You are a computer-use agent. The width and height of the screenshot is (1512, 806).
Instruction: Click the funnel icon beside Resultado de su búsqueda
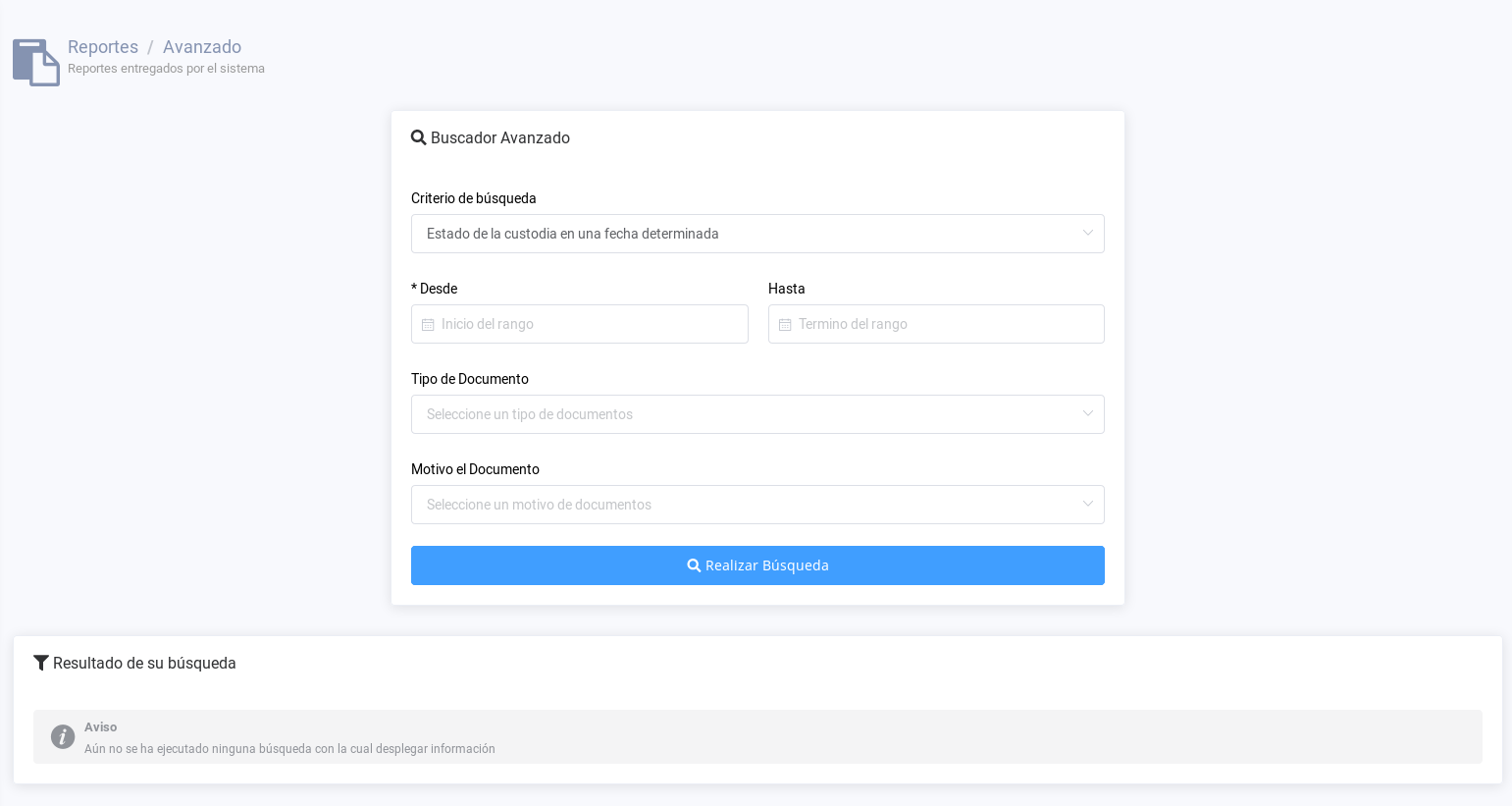(x=41, y=663)
